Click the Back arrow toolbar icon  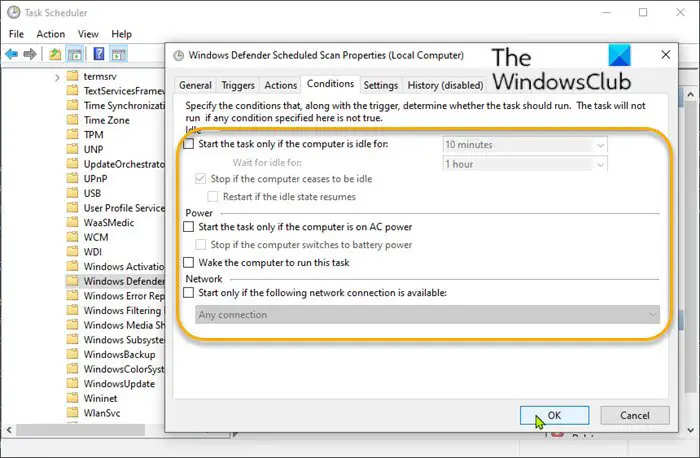[x=12, y=54]
